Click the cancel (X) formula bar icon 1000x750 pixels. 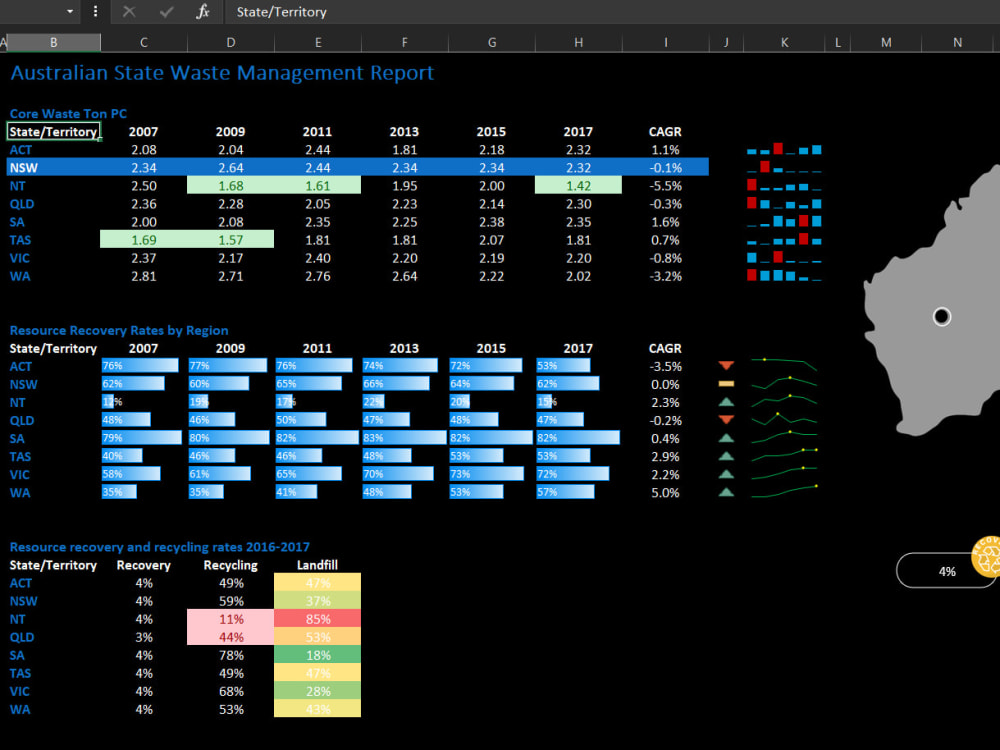click(129, 11)
